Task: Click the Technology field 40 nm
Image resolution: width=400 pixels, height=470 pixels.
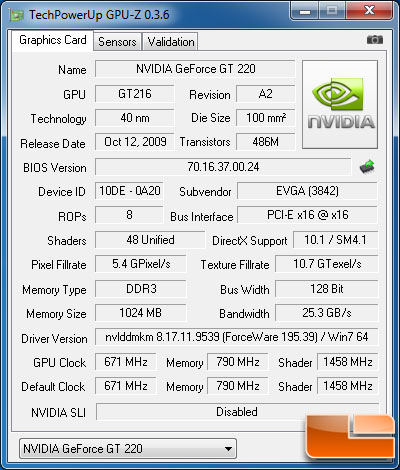Action: pyautogui.click(x=135, y=118)
